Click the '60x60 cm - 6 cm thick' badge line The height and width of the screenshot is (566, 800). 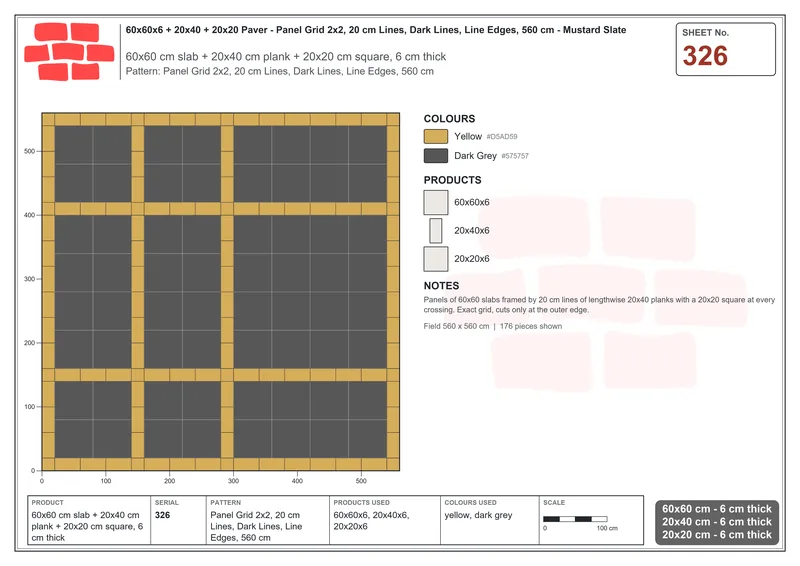pyautogui.click(x=717, y=509)
